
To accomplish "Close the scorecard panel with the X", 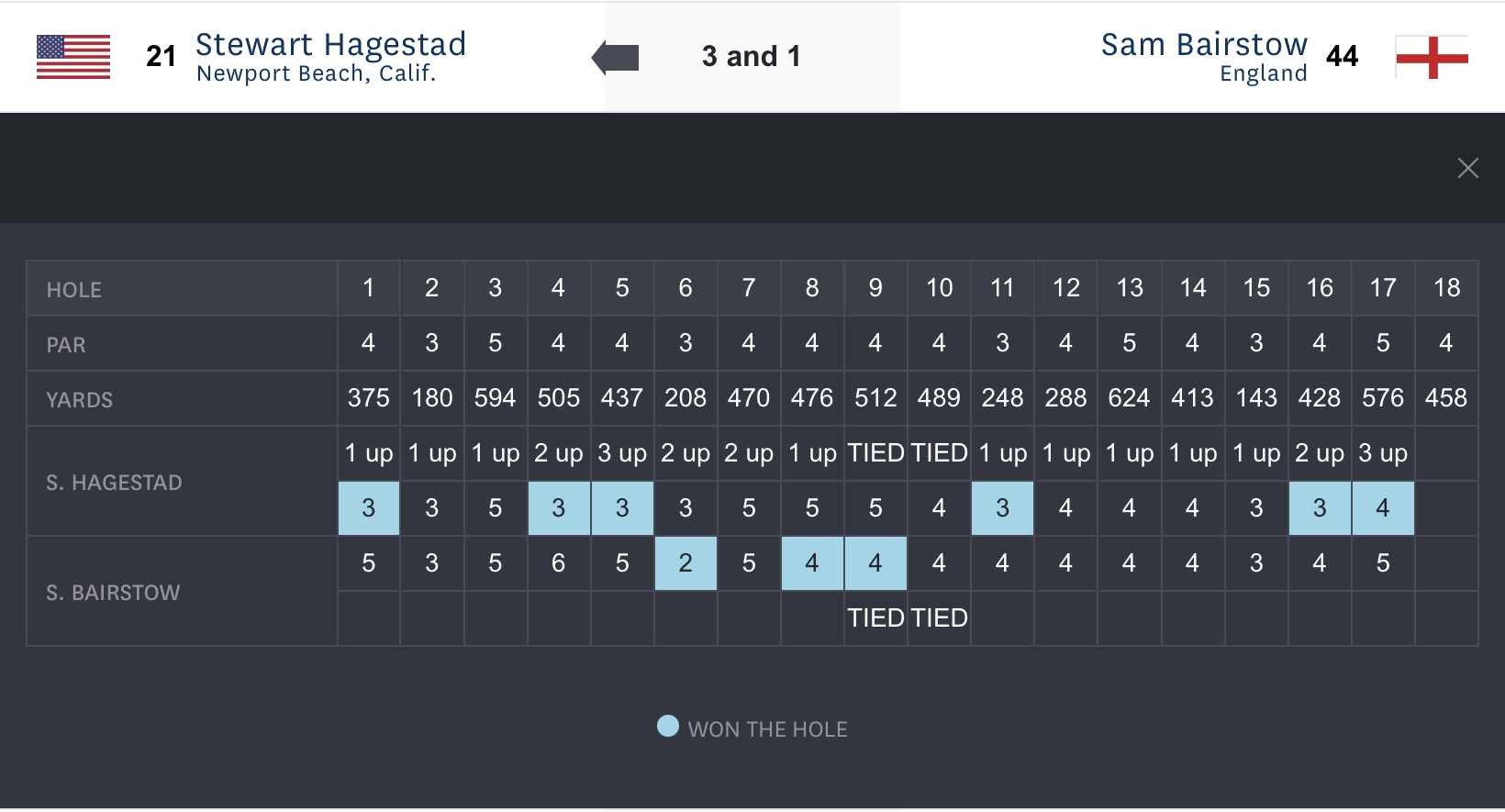I will point(1467,168).
